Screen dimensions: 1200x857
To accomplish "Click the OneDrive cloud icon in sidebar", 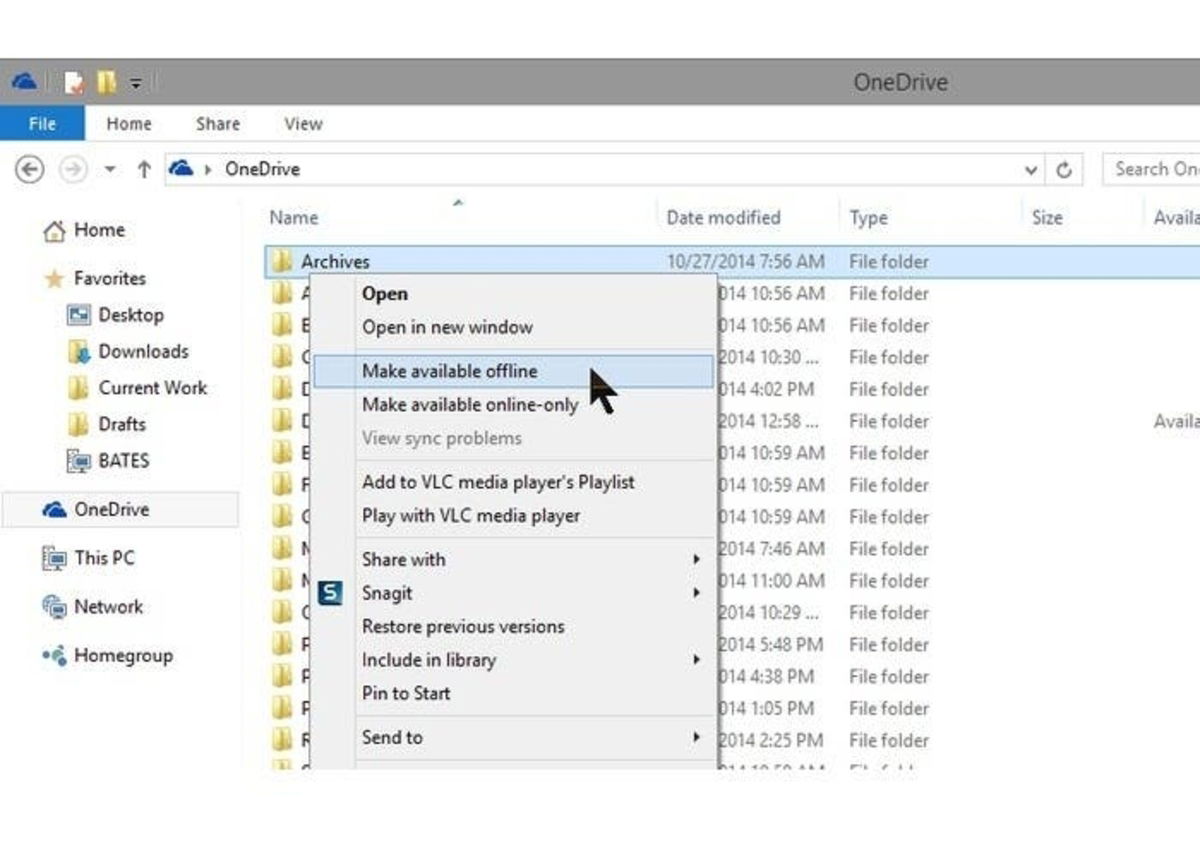I will click(x=54, y=509).
